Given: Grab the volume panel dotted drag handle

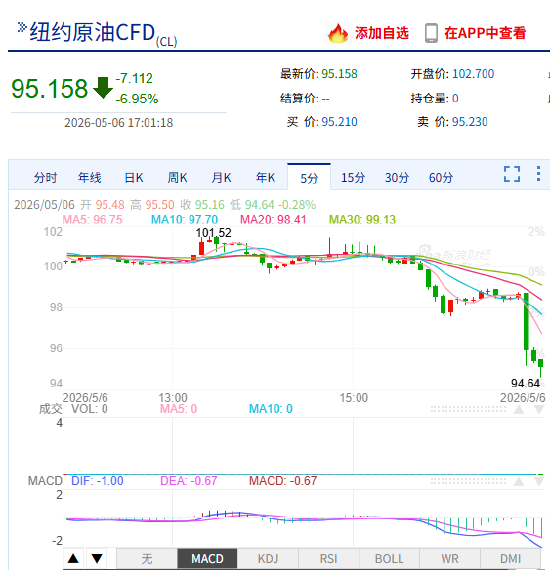Looking at the screenshot, I should pos(468,410).
